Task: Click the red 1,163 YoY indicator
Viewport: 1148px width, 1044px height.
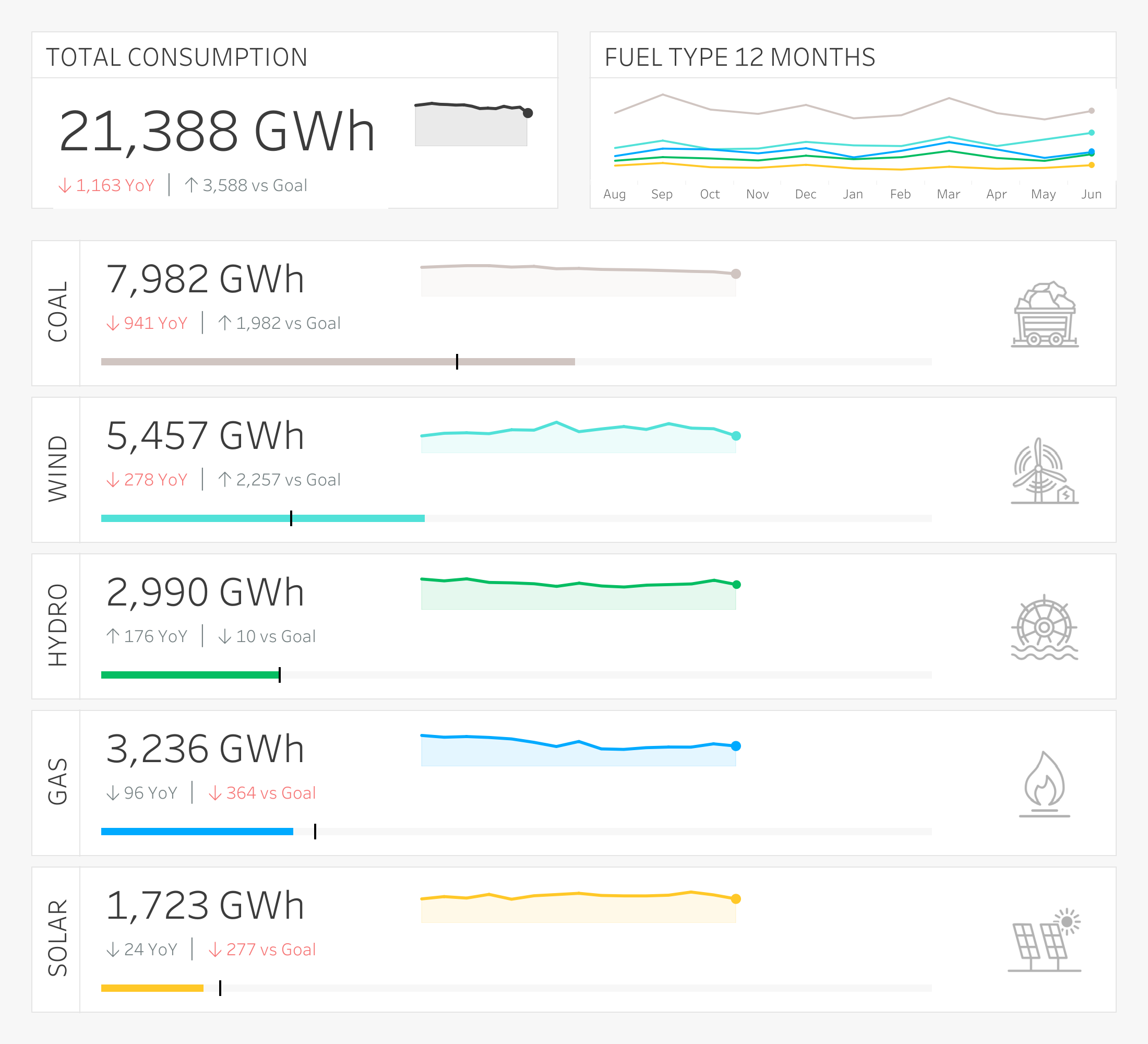Action: coord(106,185)
